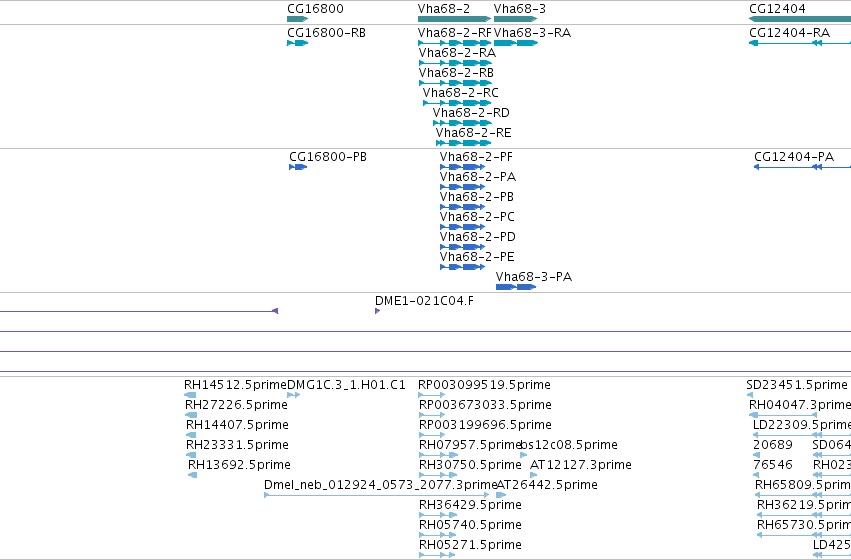Viewport: 851px width, 560px height.
Task: Click transcript Vha68-2-RA
Action: coord(457,53)
